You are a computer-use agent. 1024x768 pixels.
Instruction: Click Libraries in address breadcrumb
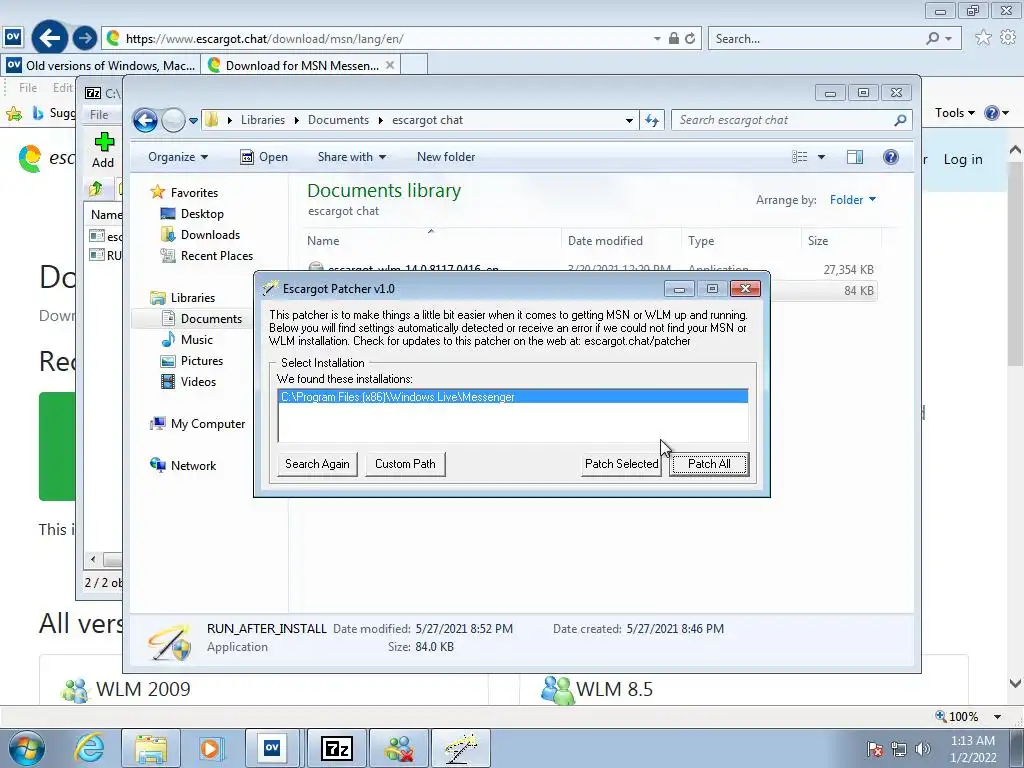263,120
